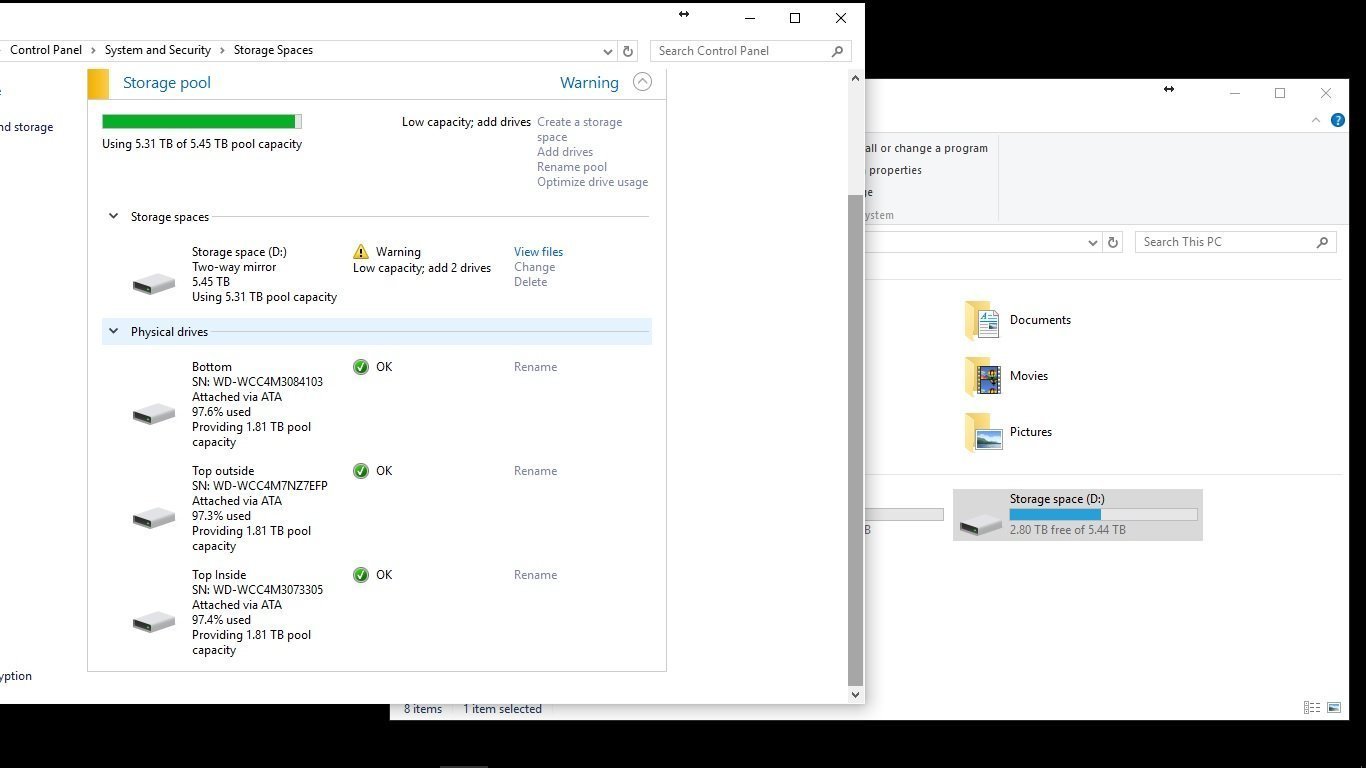Screen dimensions: 1366x768
Task: Collapse the ribbon in This PC window
Action: [x=1316, y=120]
